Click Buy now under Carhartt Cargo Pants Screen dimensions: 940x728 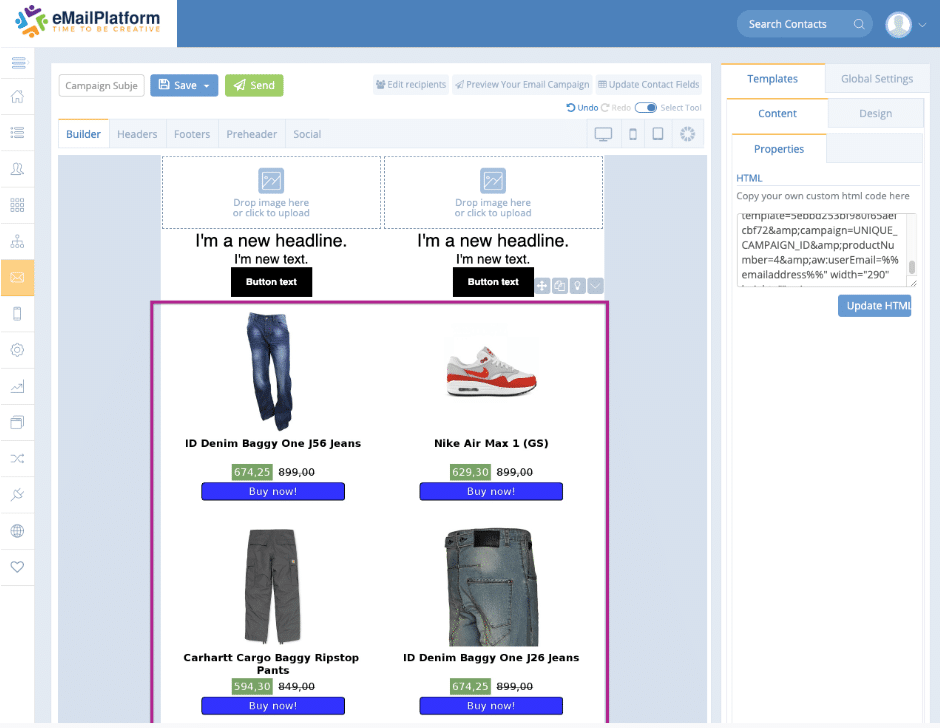click(x=273, y=706)
